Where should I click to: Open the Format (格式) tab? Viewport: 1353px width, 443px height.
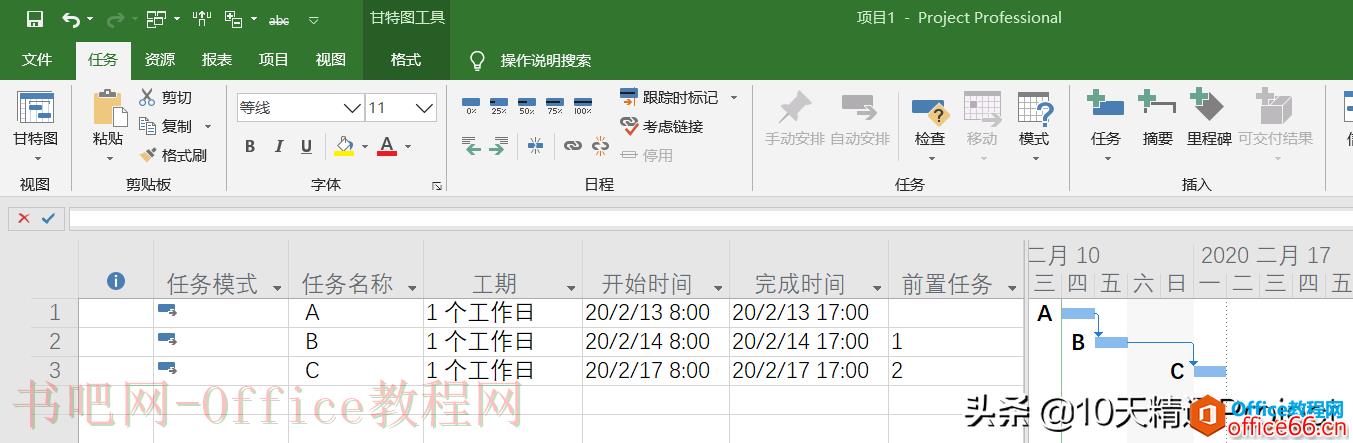point(406,60)
